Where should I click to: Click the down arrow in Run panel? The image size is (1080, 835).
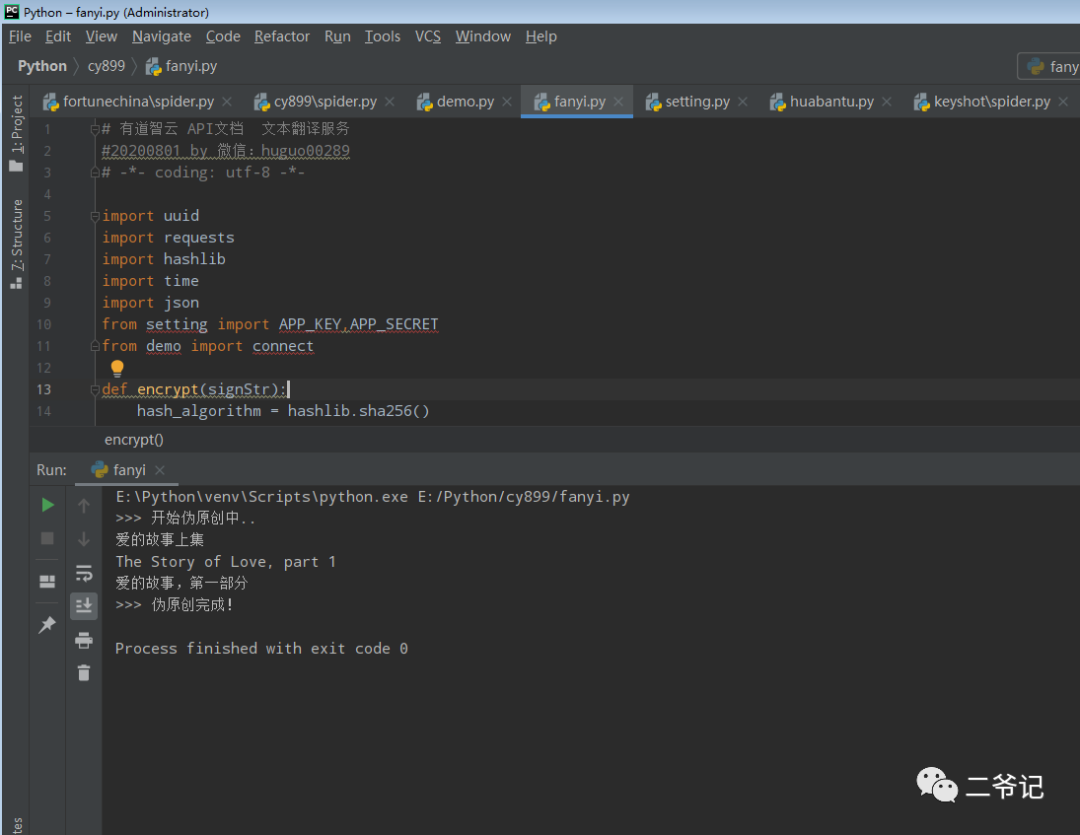[84, 539]
